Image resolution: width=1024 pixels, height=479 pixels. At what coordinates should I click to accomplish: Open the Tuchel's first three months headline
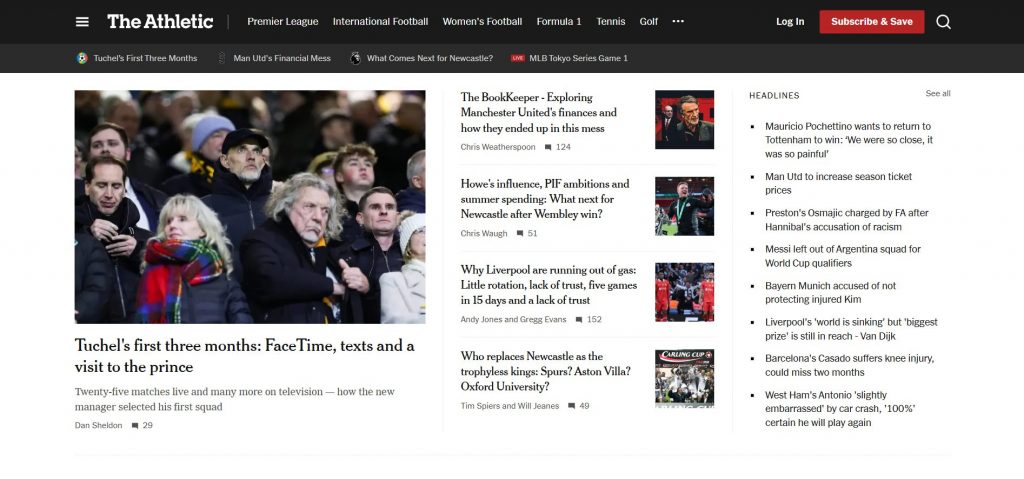point(244,356)
